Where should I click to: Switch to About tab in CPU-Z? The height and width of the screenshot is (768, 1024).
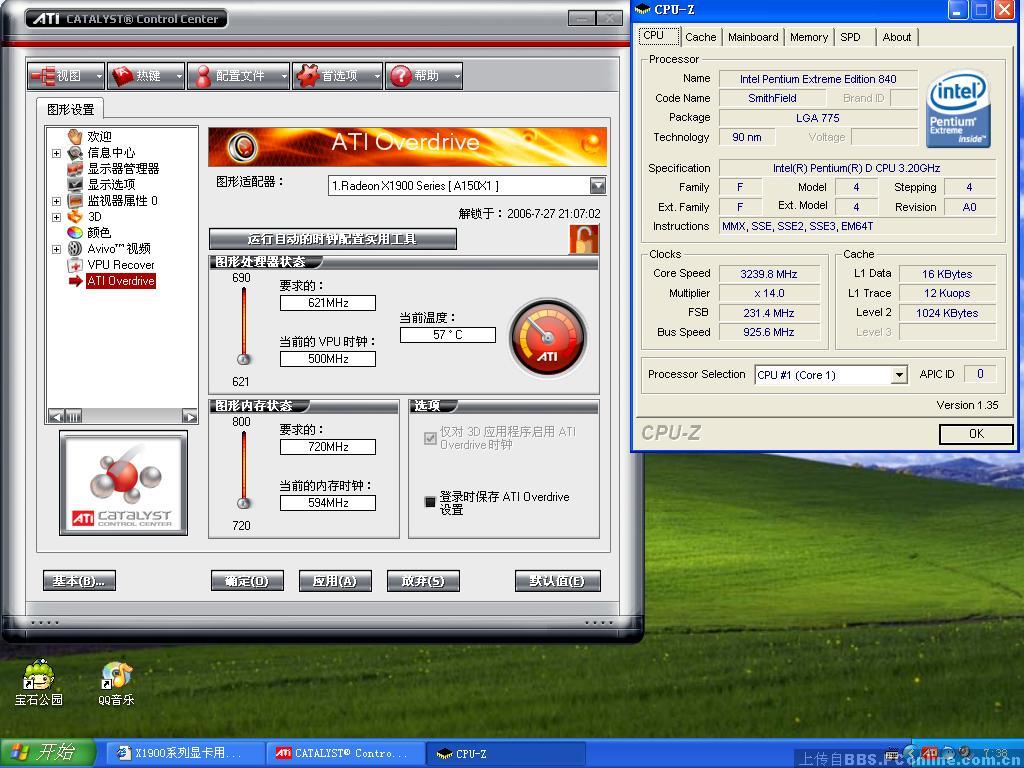897,37
